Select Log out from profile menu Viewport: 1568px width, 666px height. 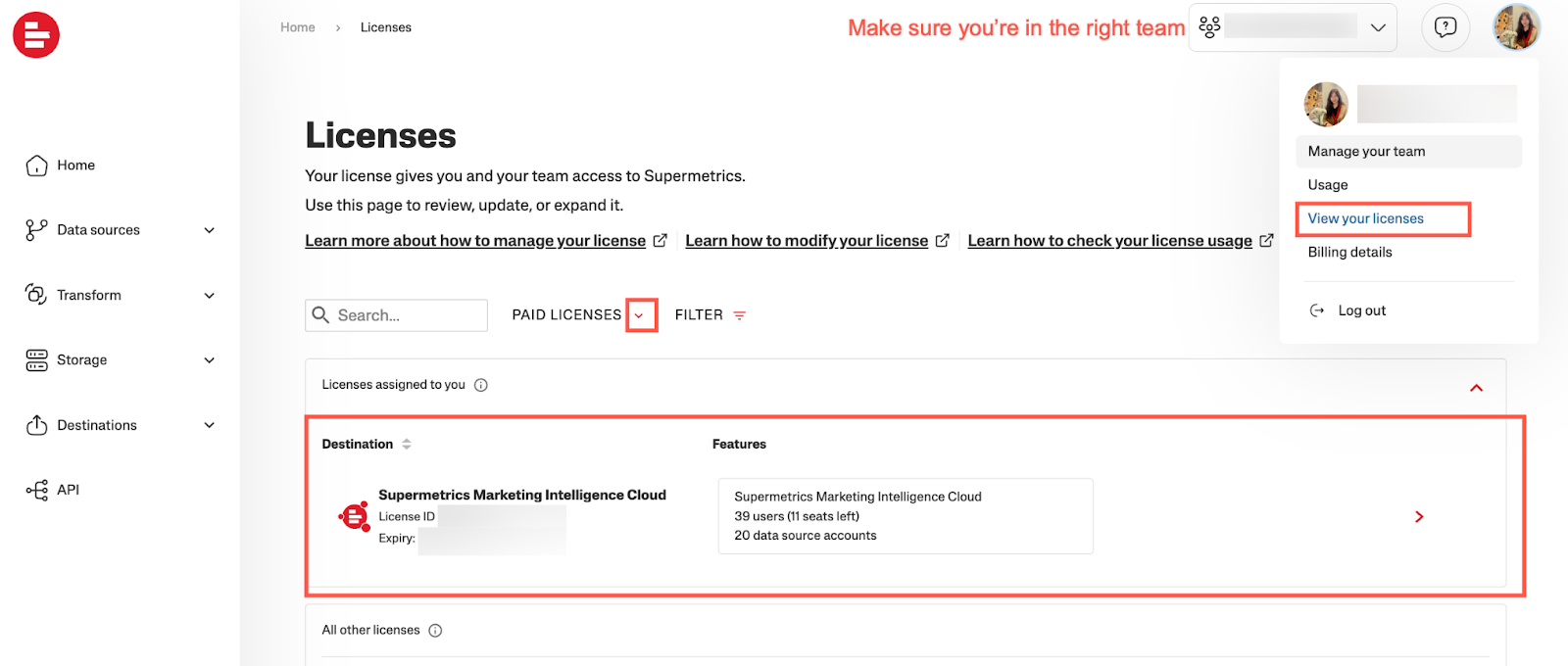[x=1362, y=310]
